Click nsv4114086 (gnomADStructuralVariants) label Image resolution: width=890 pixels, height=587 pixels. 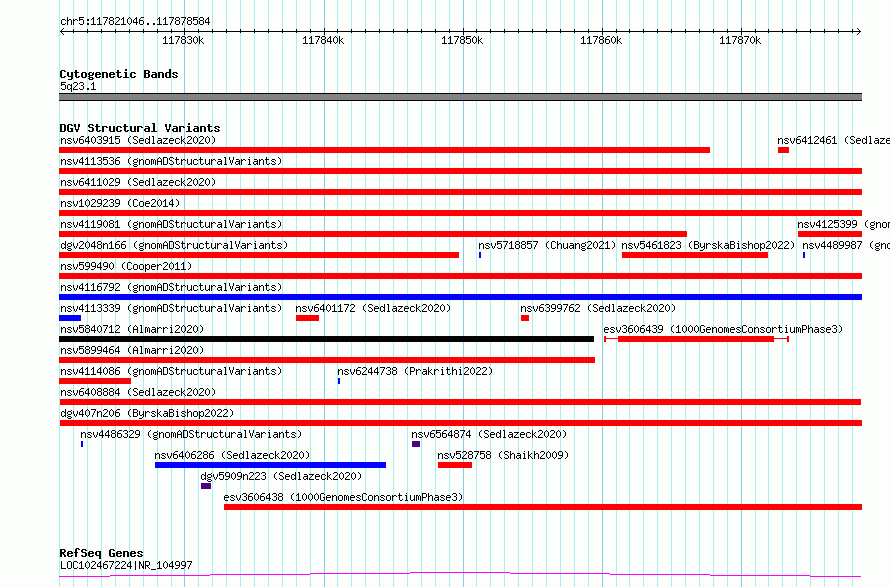[x=171, y=371]
